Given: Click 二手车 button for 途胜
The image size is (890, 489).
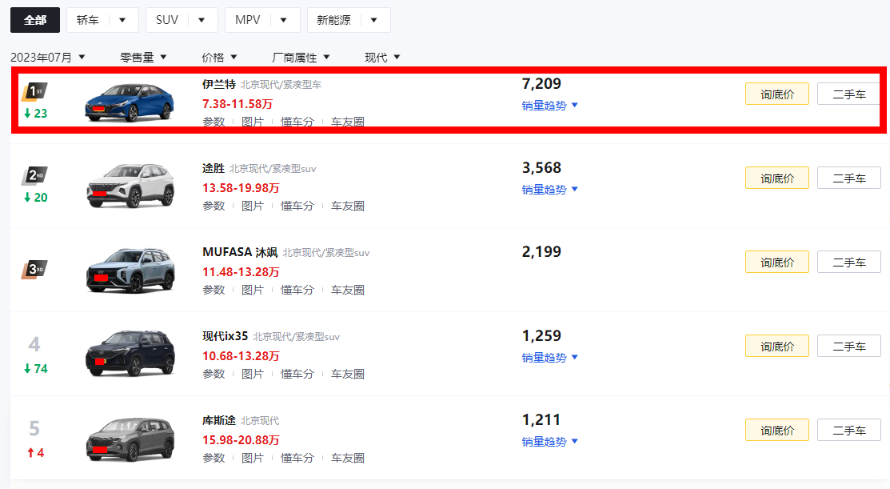Looking at the screenshot, I should click(849, 178).
